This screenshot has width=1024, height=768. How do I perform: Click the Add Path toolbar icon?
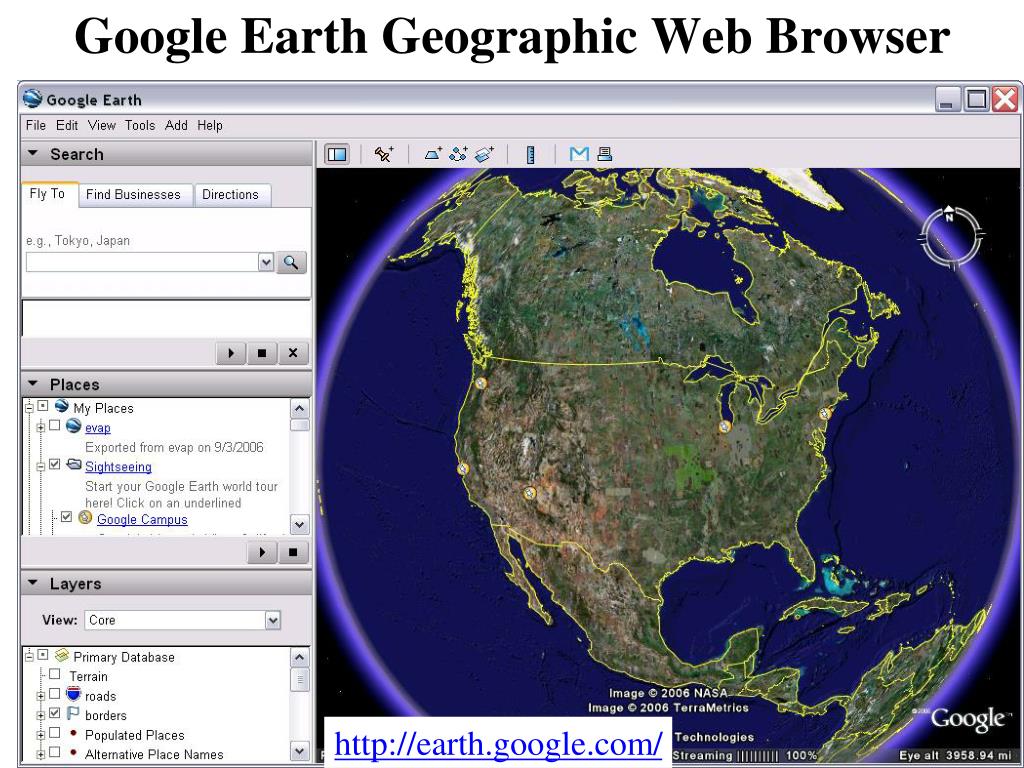(458, 154)
